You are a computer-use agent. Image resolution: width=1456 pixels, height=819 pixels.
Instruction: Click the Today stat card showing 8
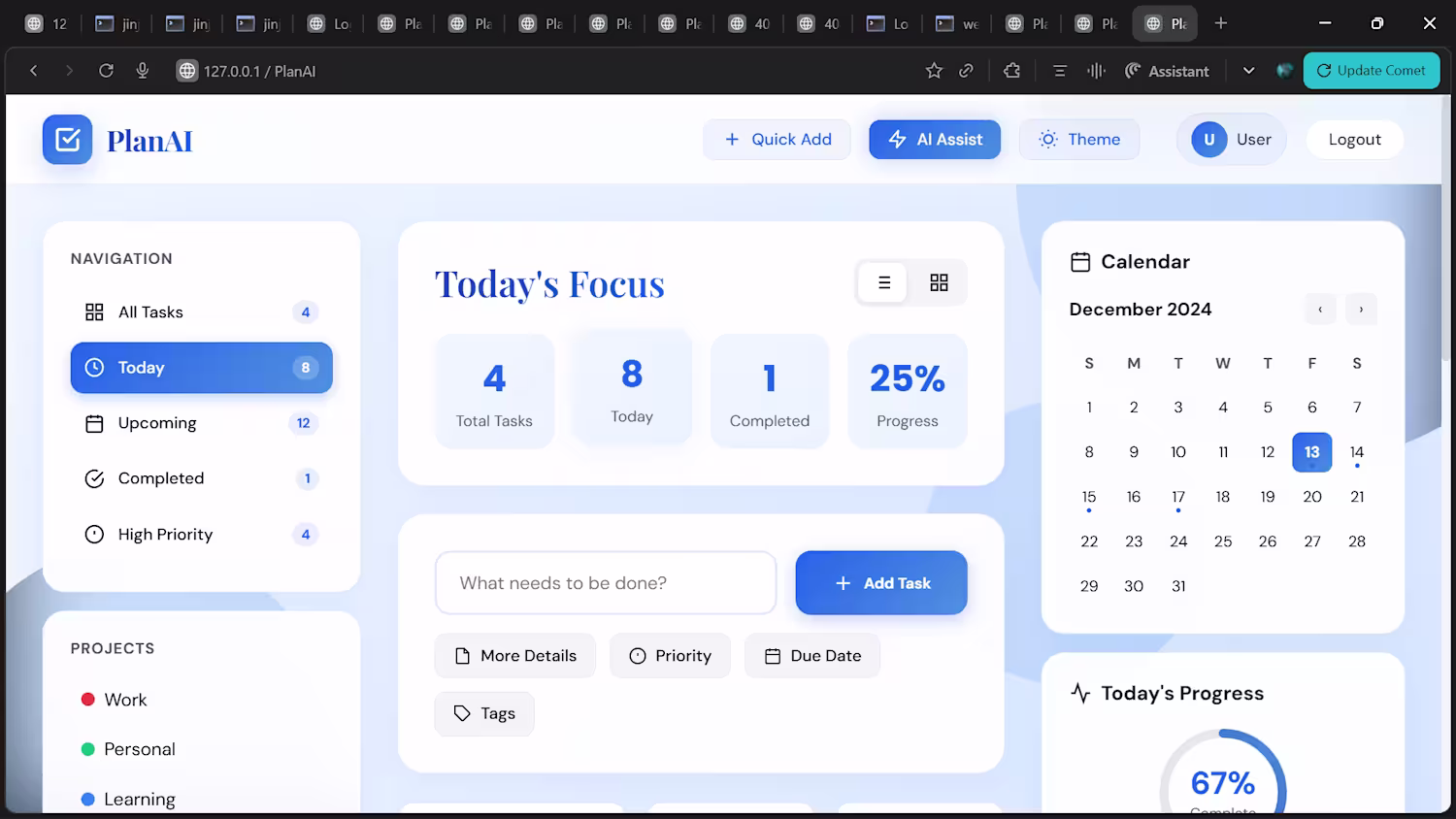coord(632,387)
